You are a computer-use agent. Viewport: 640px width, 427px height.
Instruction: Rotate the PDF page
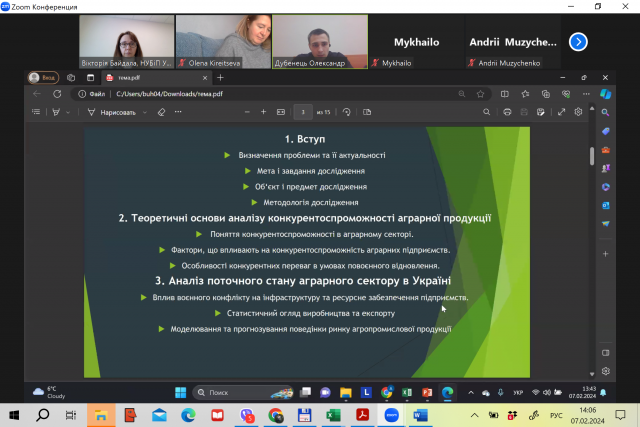click(x=347, y=112)
